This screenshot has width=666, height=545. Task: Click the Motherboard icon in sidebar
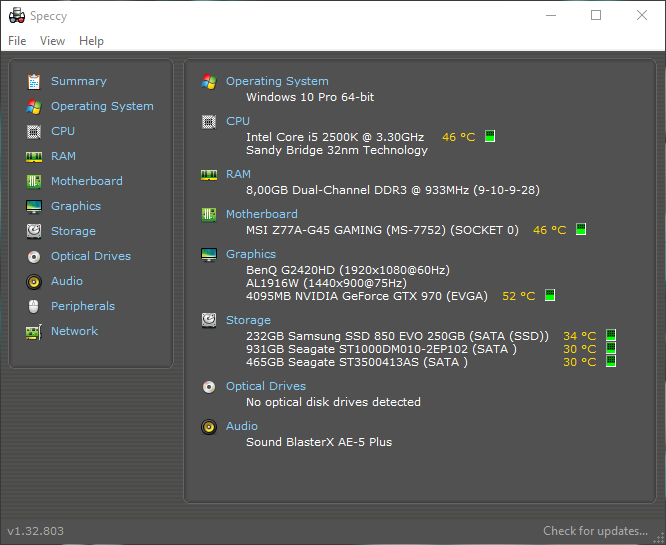(x=34, y=181)
